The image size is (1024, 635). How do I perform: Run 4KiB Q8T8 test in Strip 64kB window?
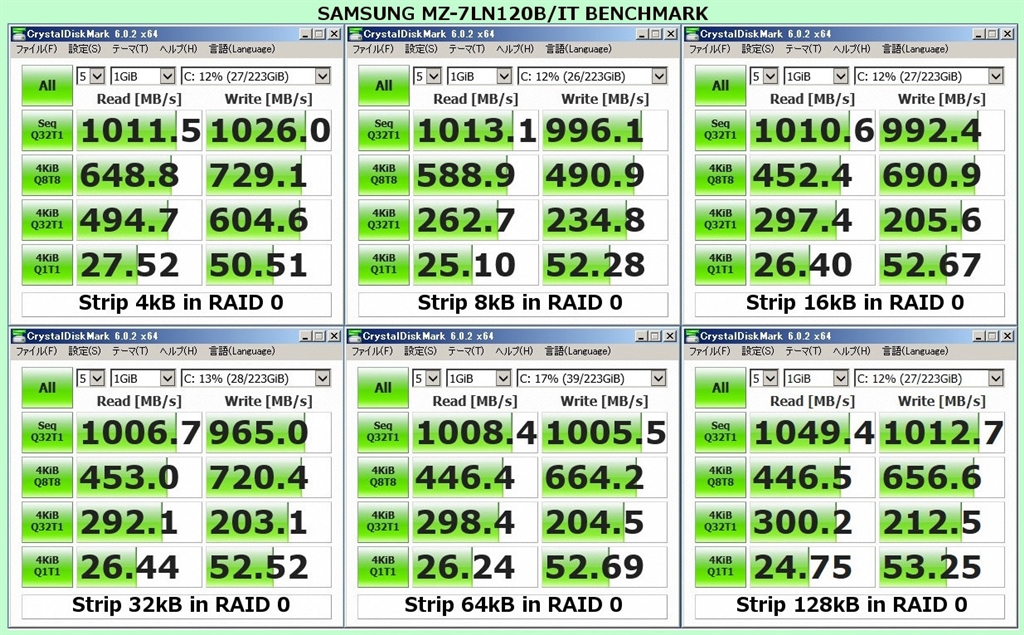click(383, 477)
